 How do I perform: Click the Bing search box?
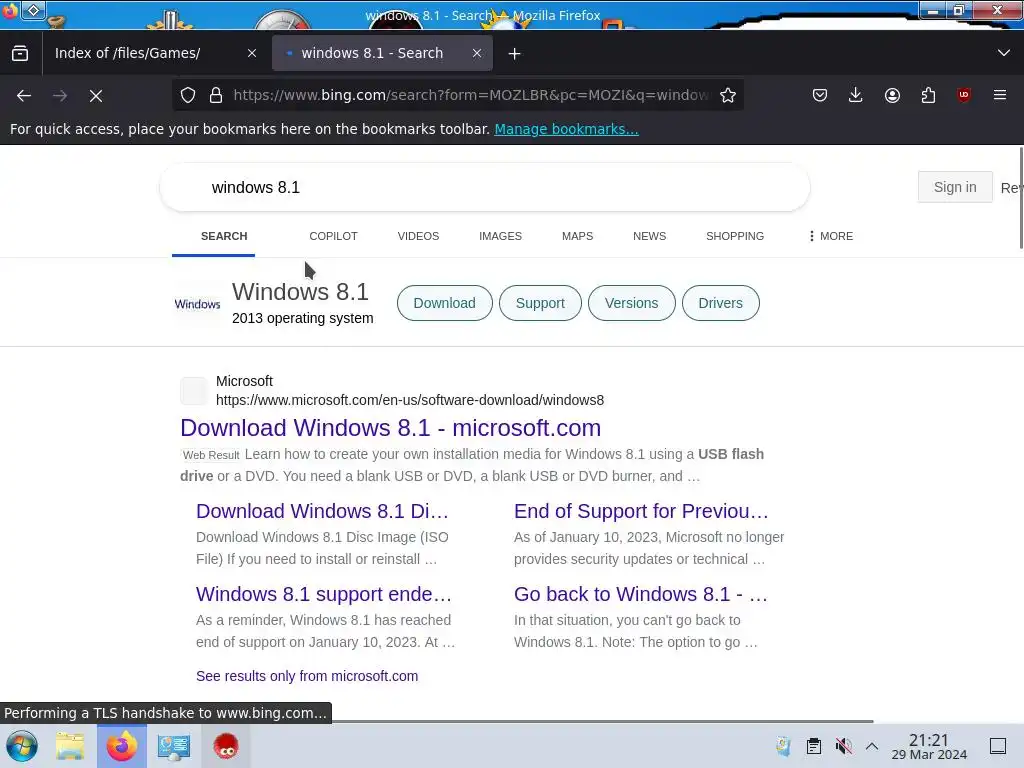click(x=485, y=187)
